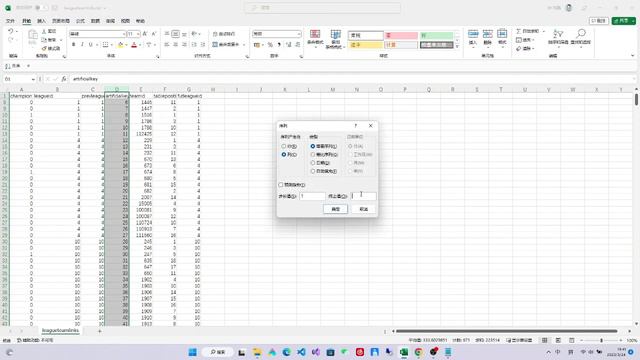This screenshot has height=360, width=640.
Task: Open the number format dropdown
Action: click(299, 34)
